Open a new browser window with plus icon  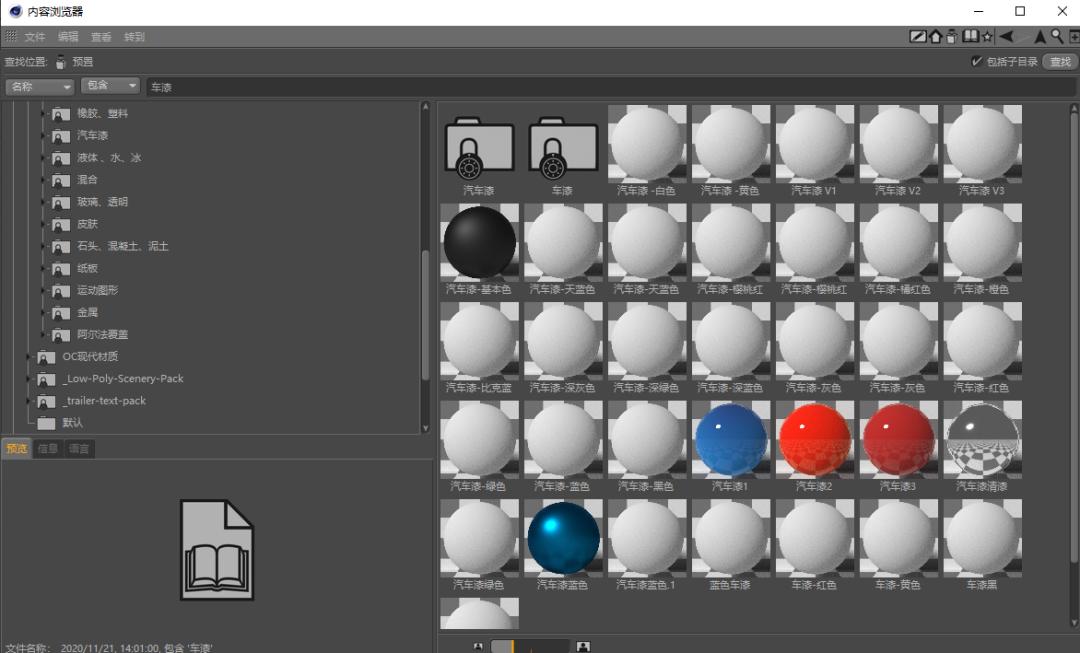coord(1074,37)
